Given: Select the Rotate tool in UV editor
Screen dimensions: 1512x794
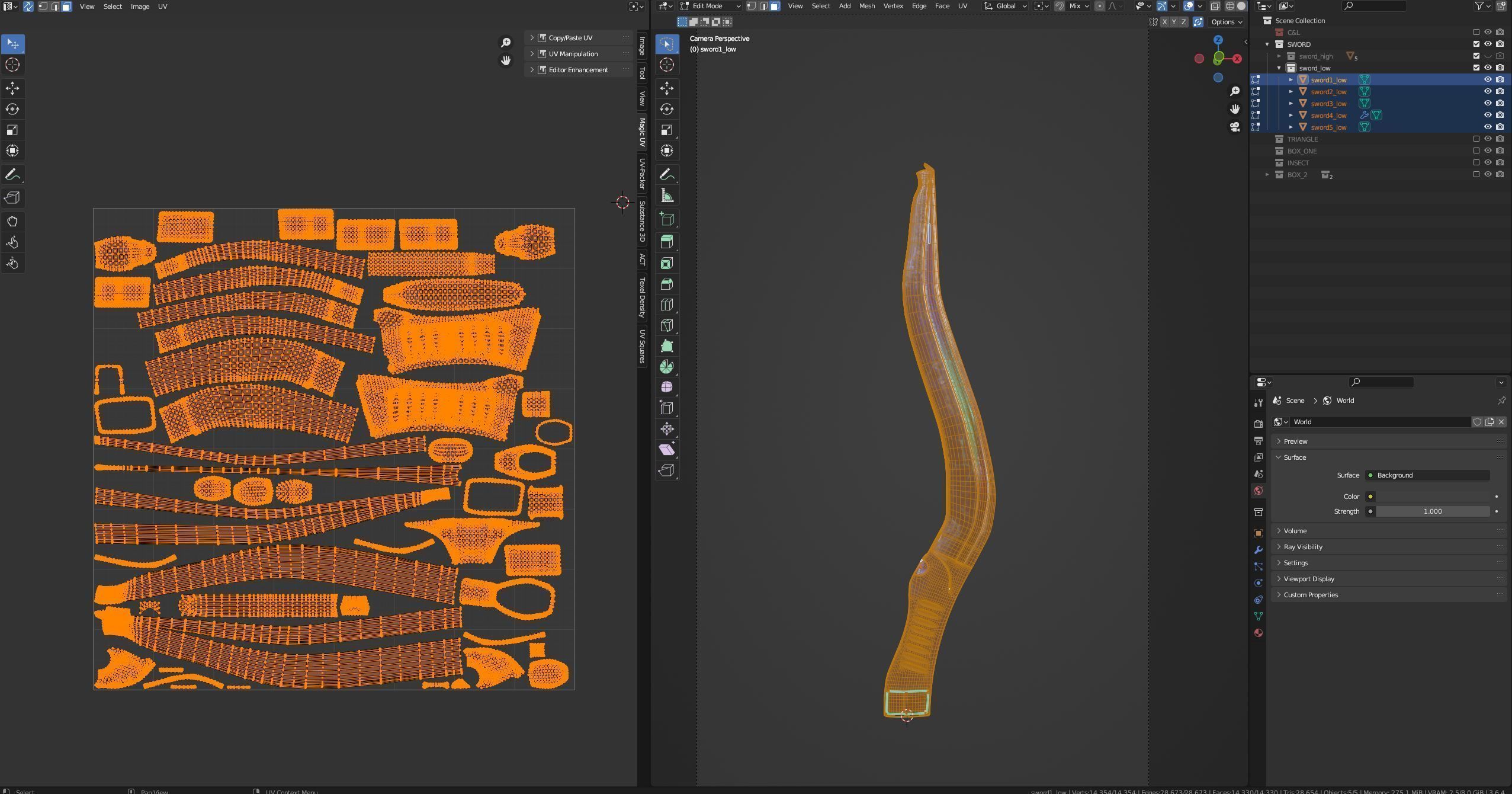Looking at the screenshot, I should tap(12, 109).
